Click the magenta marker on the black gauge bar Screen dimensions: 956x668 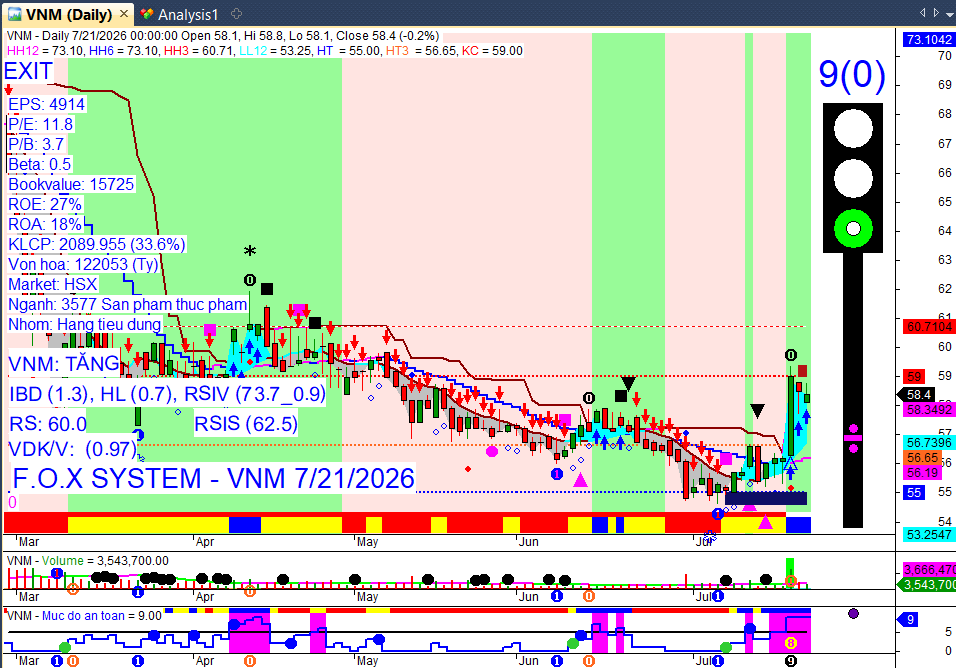click(x=853, y=438)
